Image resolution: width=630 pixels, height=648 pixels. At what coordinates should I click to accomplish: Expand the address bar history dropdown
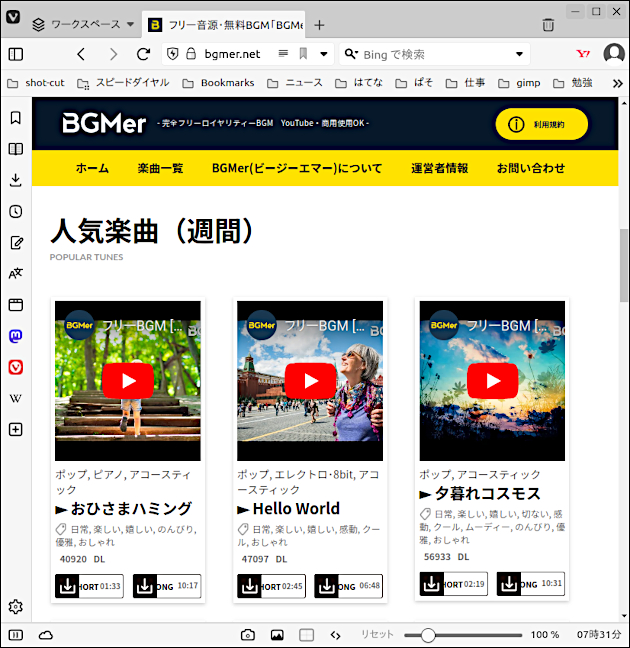(324, 54)
